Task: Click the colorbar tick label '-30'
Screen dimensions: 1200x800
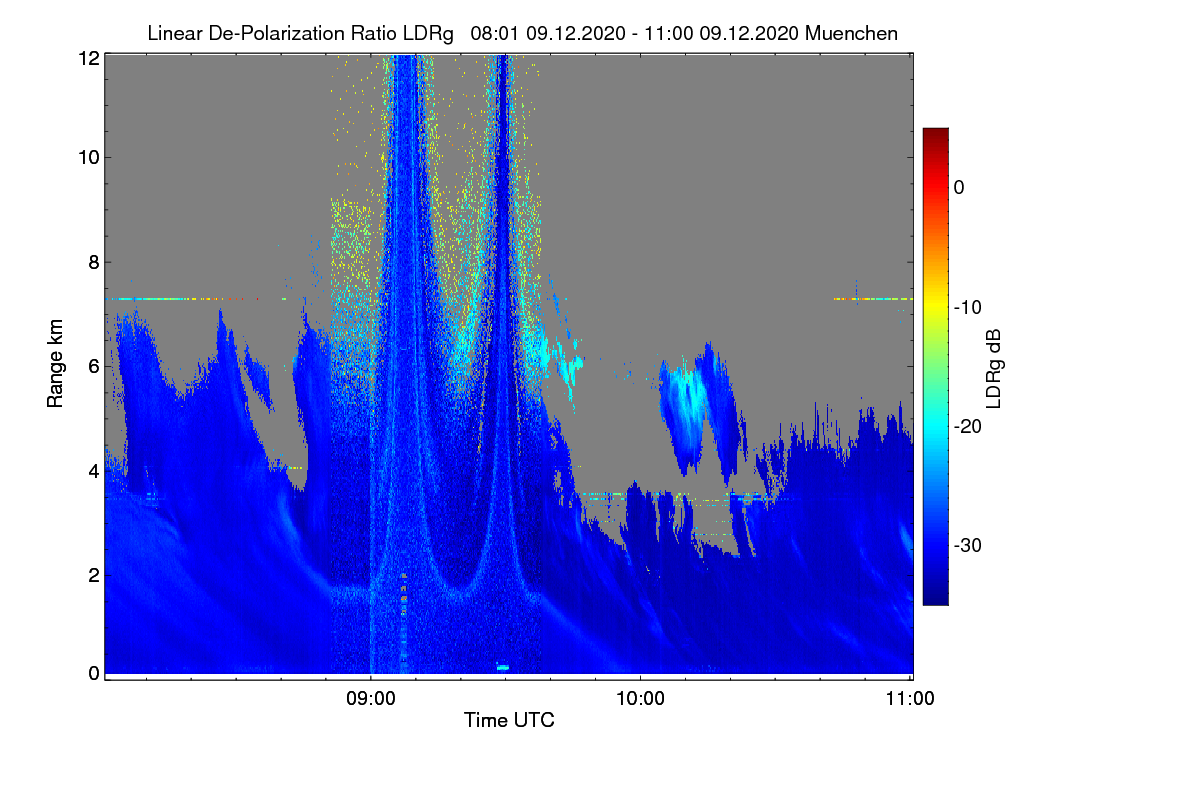Action: point(969,546)
